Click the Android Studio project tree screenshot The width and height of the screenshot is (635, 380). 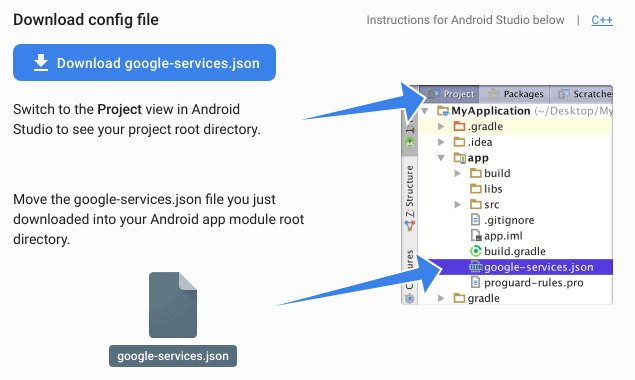pyautogui.click(x=507, y=195)
